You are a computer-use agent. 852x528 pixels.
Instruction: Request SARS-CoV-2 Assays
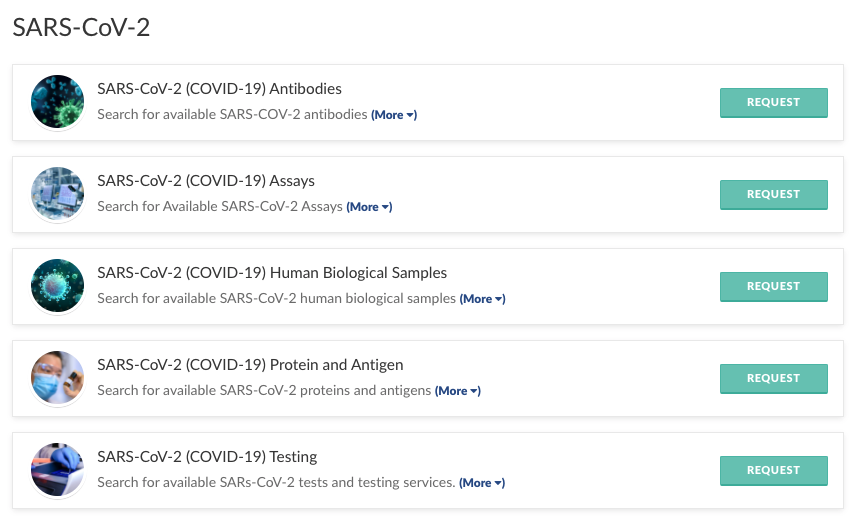click(773, 194)
